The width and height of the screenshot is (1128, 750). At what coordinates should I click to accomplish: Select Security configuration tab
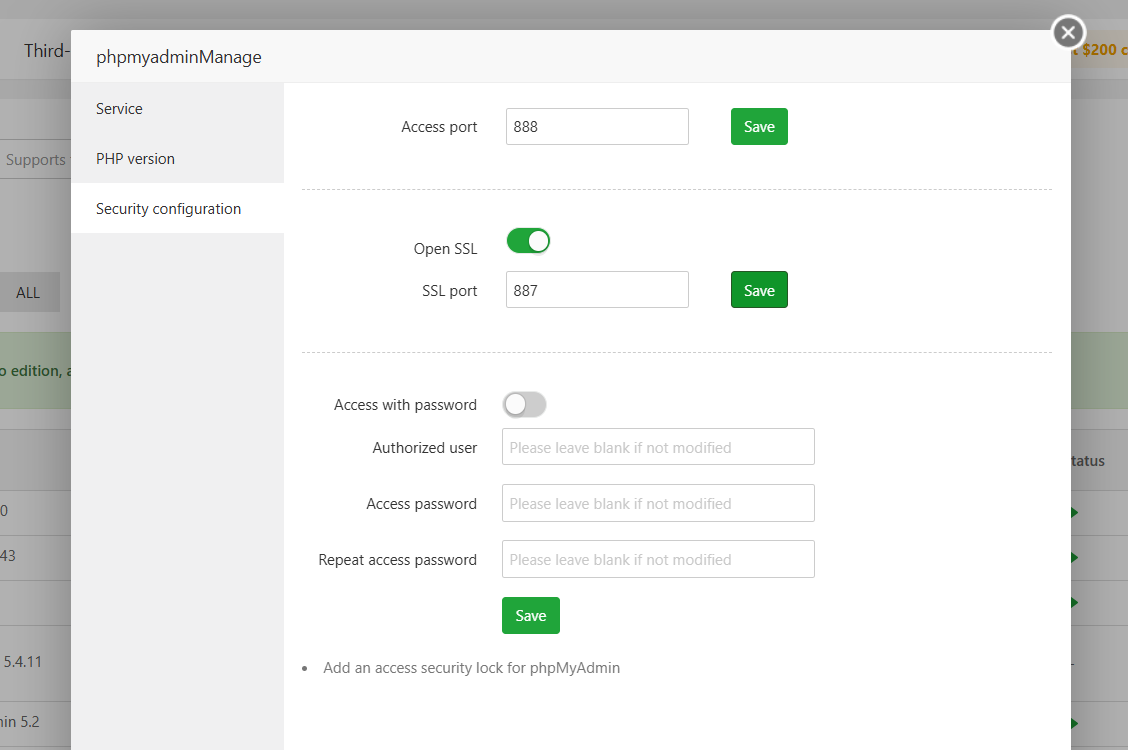click(x=168, y=208)
